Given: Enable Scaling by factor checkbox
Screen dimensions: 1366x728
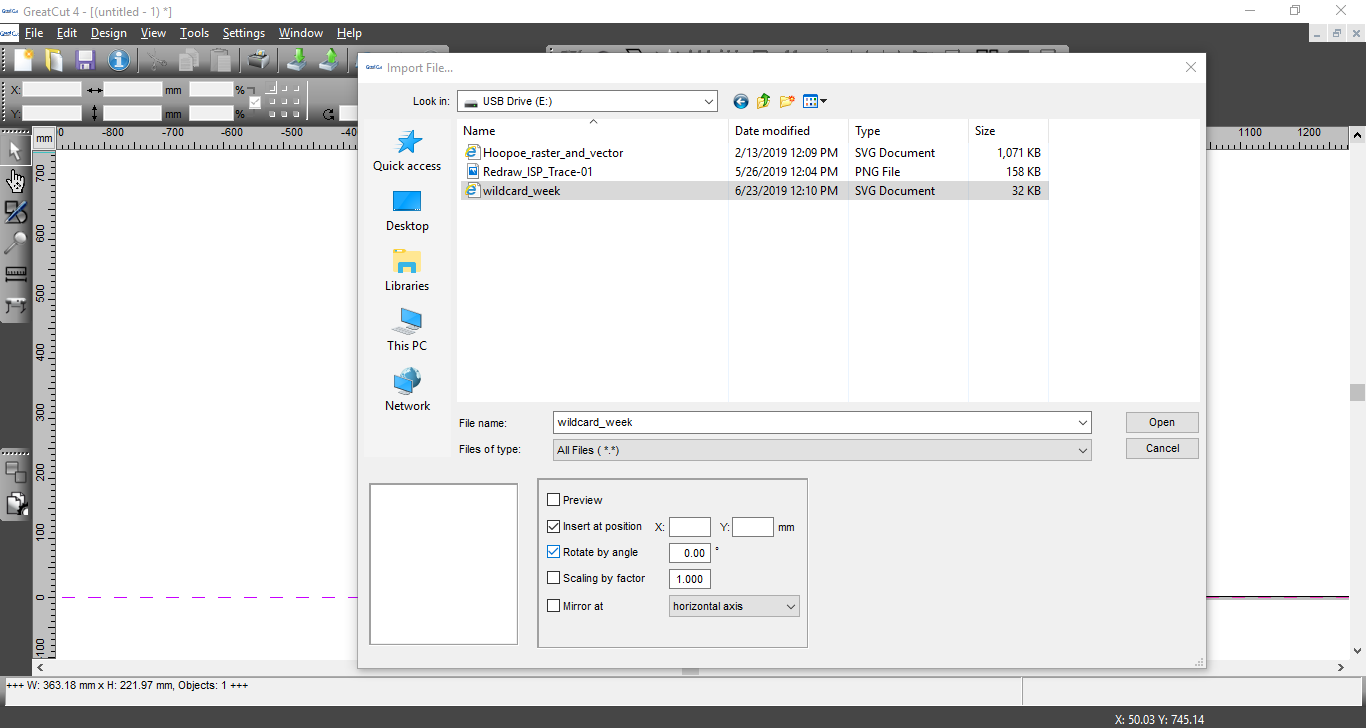Looking at the screenshot, I should (x=554, y=578).
